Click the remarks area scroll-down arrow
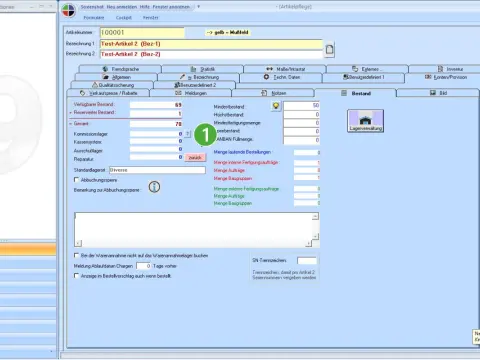 pyautogui.click(x=315, y=236)
